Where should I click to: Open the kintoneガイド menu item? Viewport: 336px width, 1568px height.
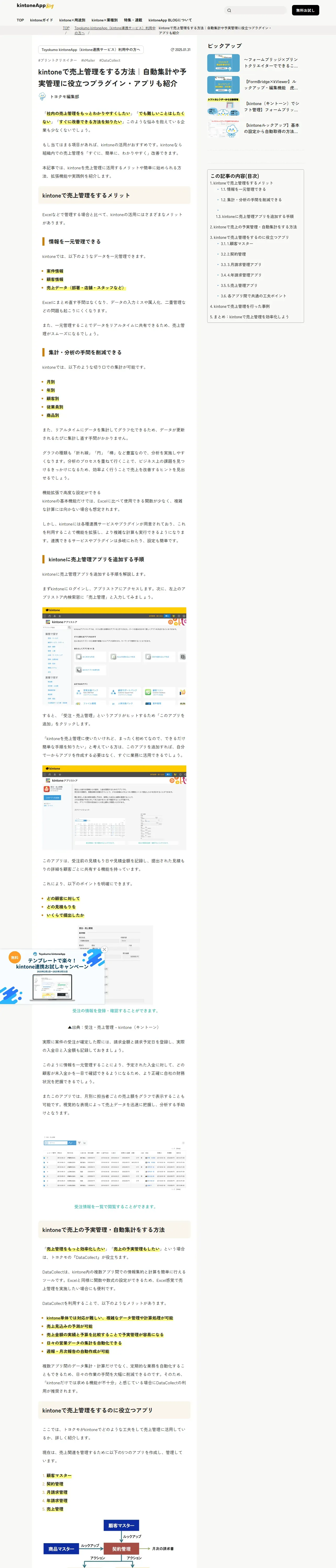(x=41, y=20)
